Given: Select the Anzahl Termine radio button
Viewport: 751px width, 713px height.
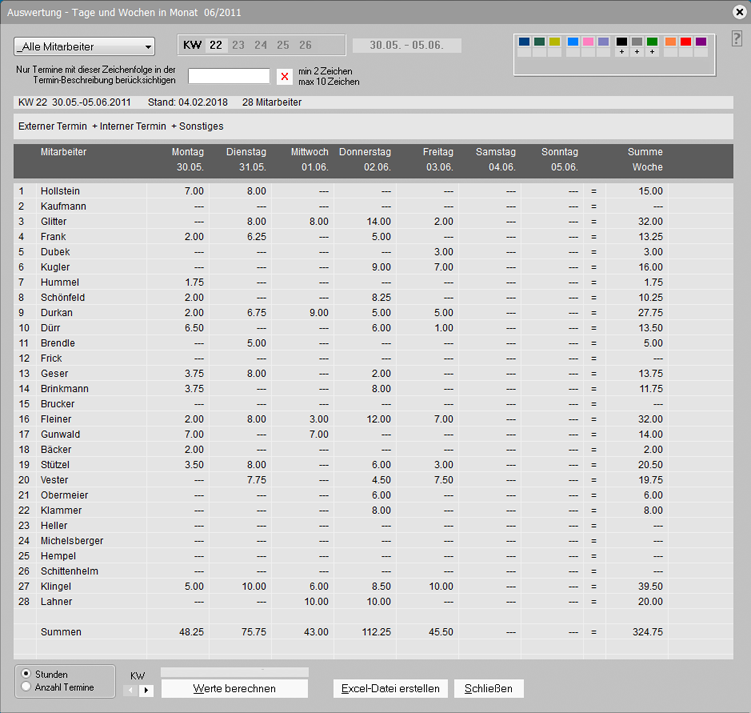Looking at the screenshot, I should [x=26, y=687].
